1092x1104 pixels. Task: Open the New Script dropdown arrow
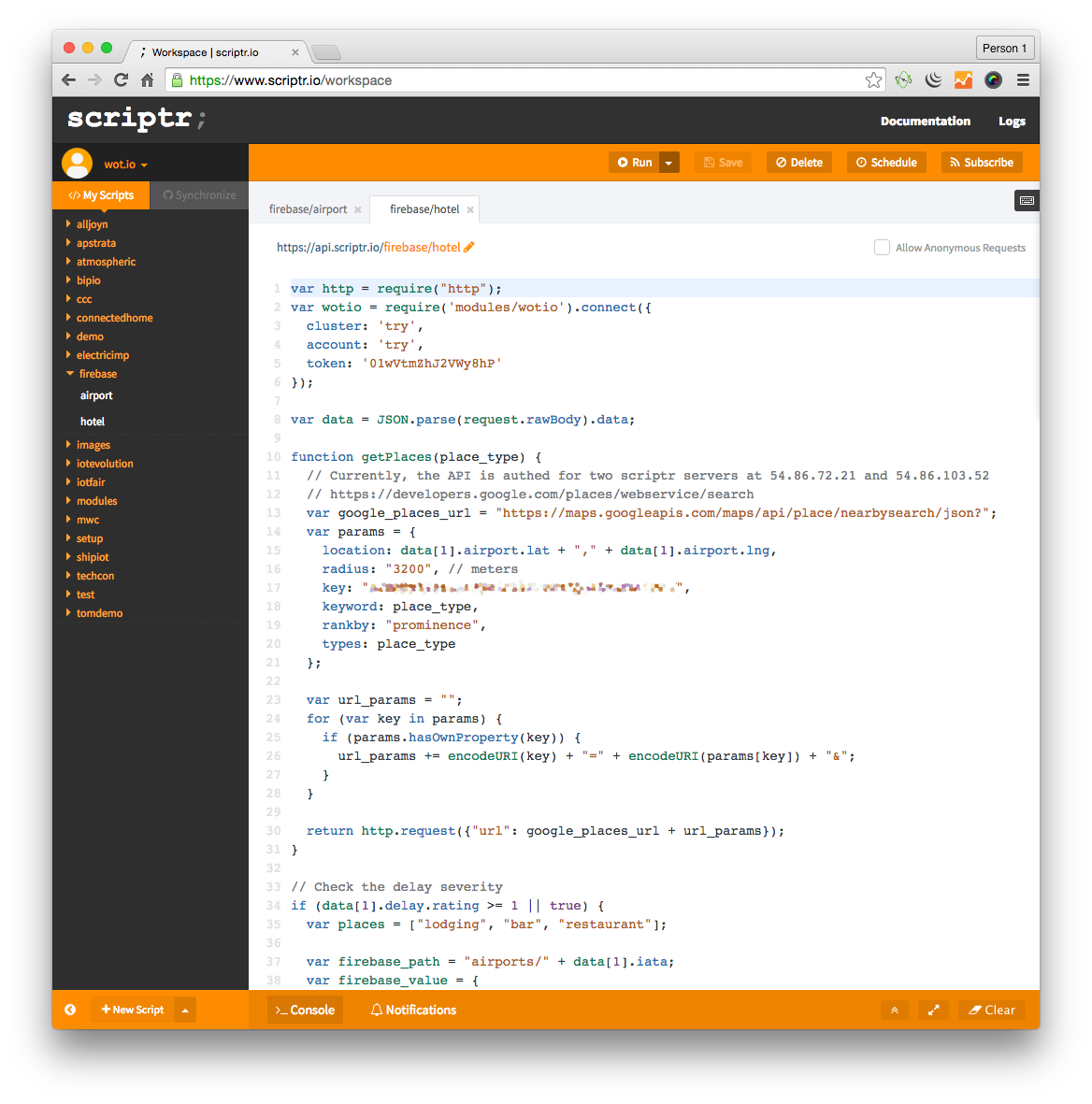(184, 1010)
